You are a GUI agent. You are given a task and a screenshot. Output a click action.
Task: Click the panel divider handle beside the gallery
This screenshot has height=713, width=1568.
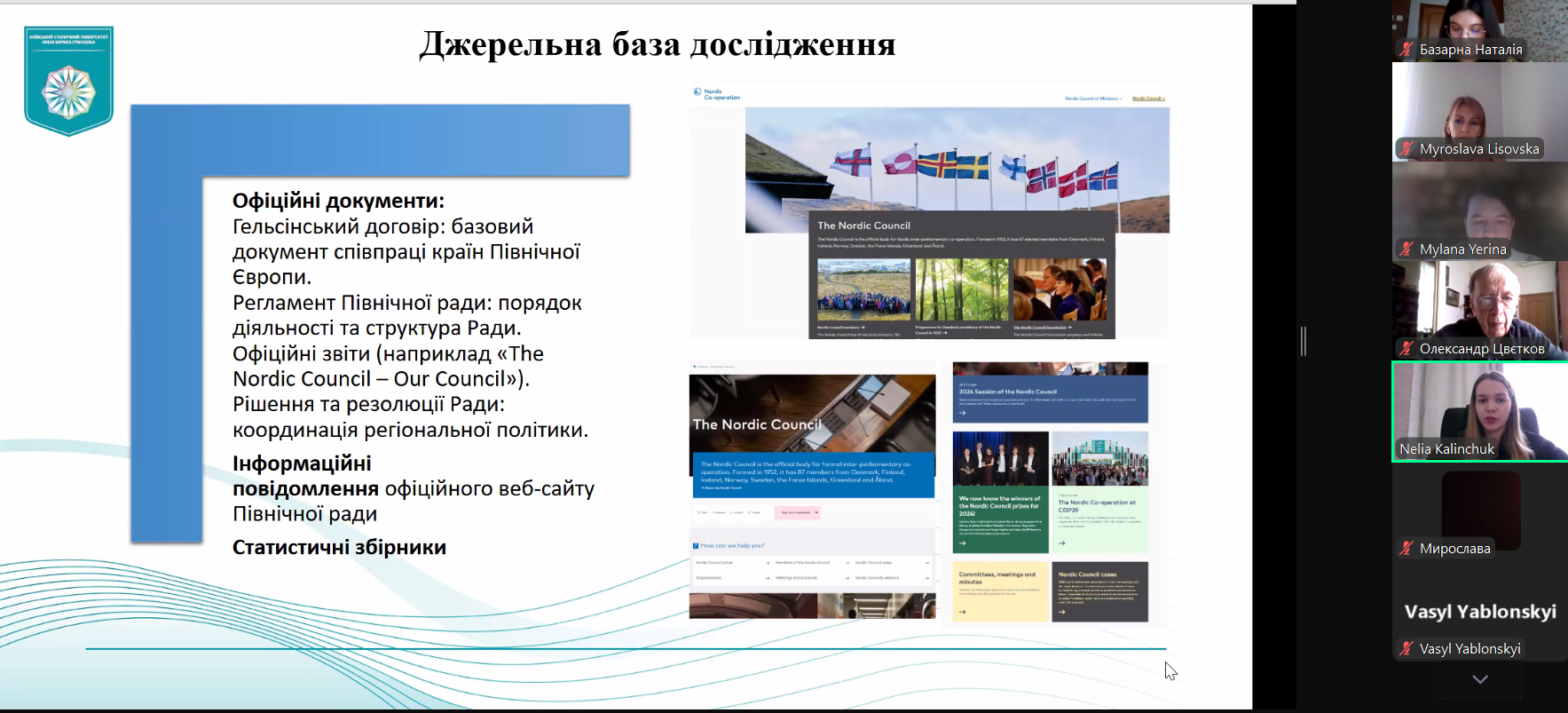(x=1303, y=341)
